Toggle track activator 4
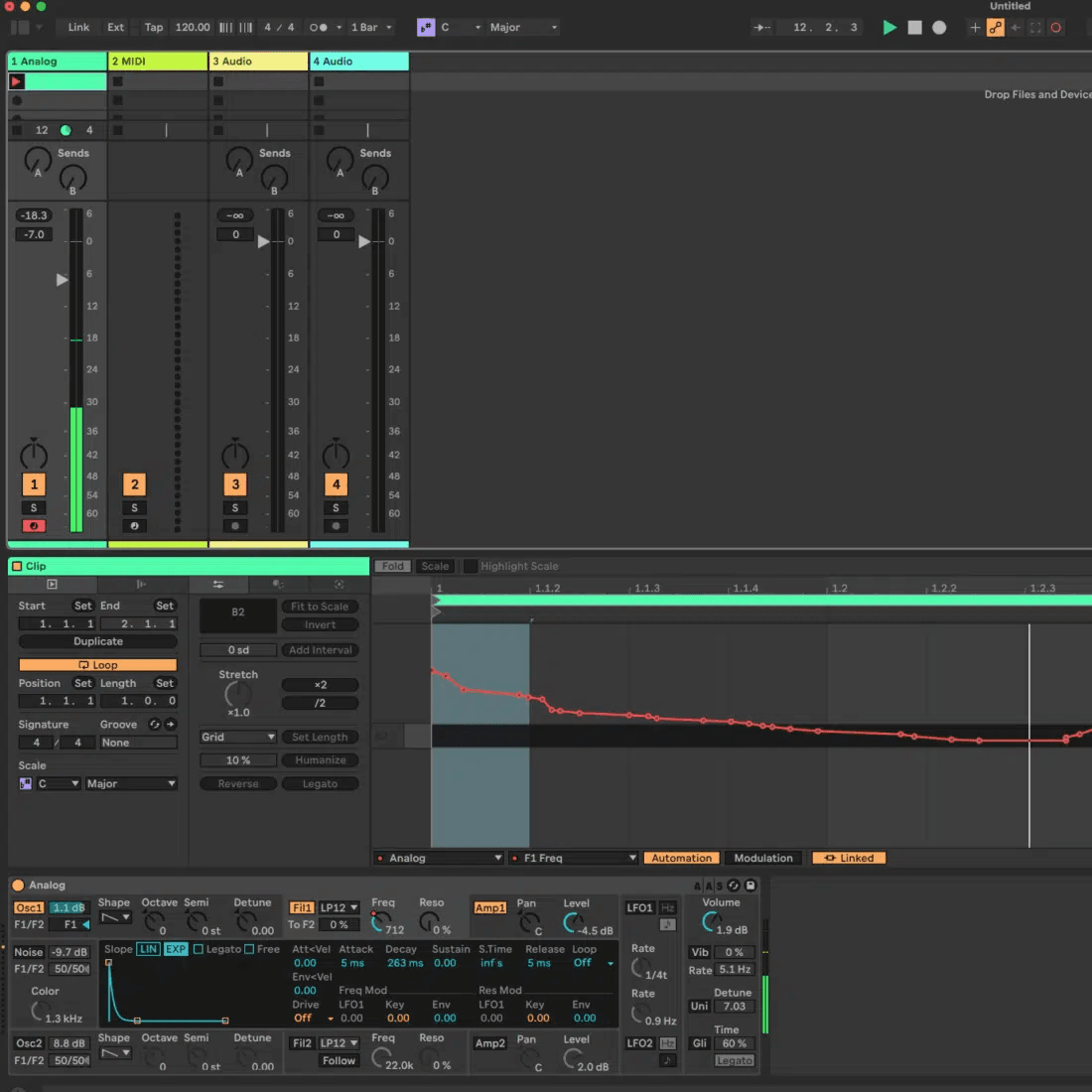This screenshot has height=1092, width=1092. click(336, 484)
